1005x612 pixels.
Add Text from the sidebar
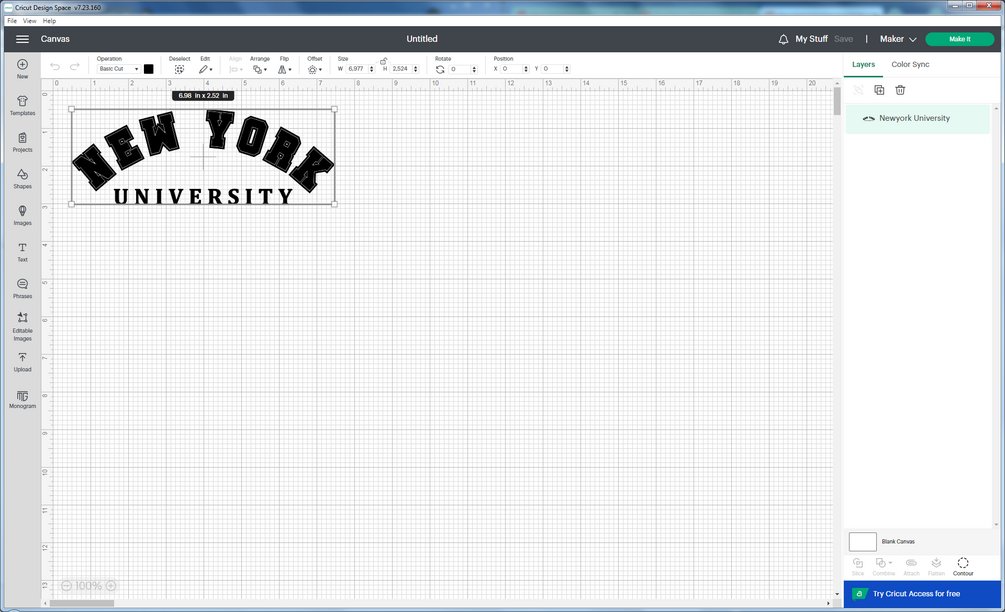point(22,251)
